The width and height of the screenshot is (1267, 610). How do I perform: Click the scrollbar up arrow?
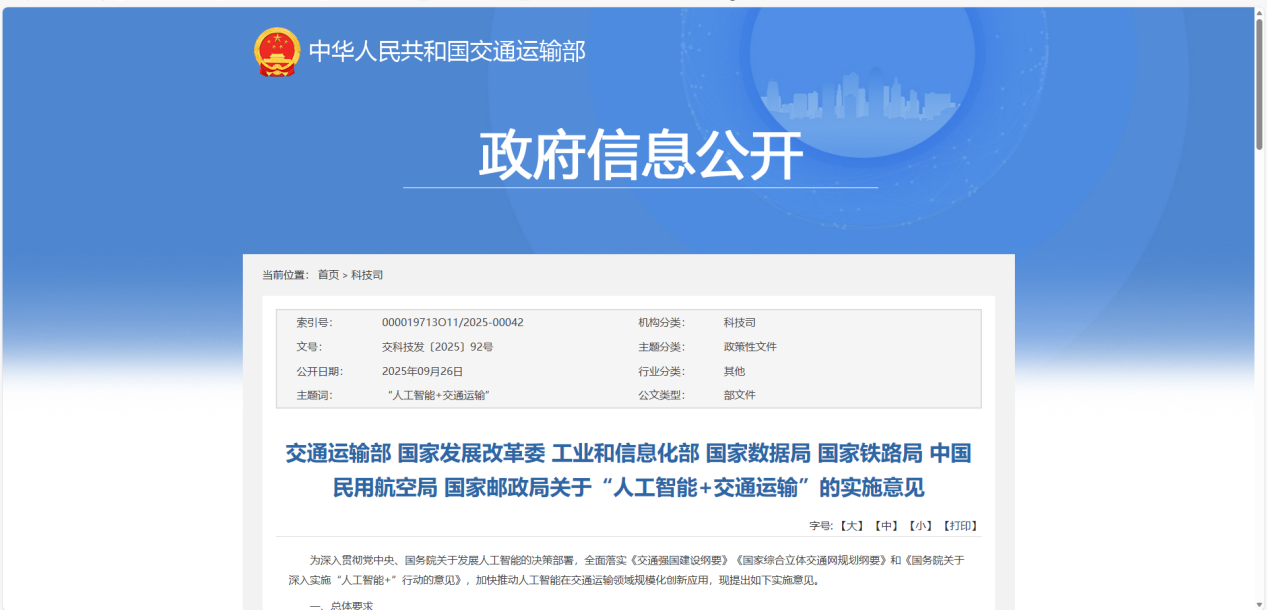click(1260, 12)
